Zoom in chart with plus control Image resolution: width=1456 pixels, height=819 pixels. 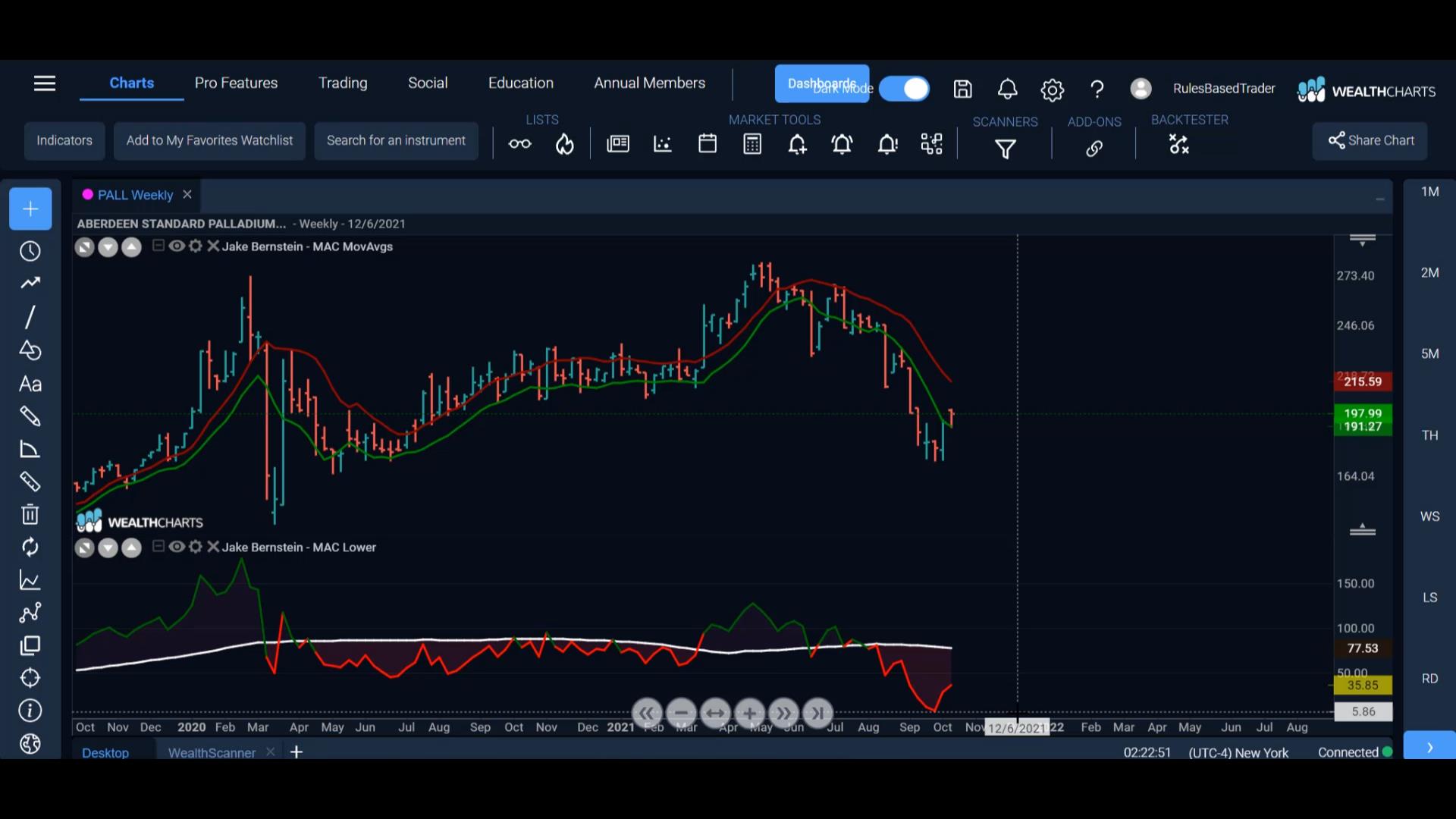point(749,713)
